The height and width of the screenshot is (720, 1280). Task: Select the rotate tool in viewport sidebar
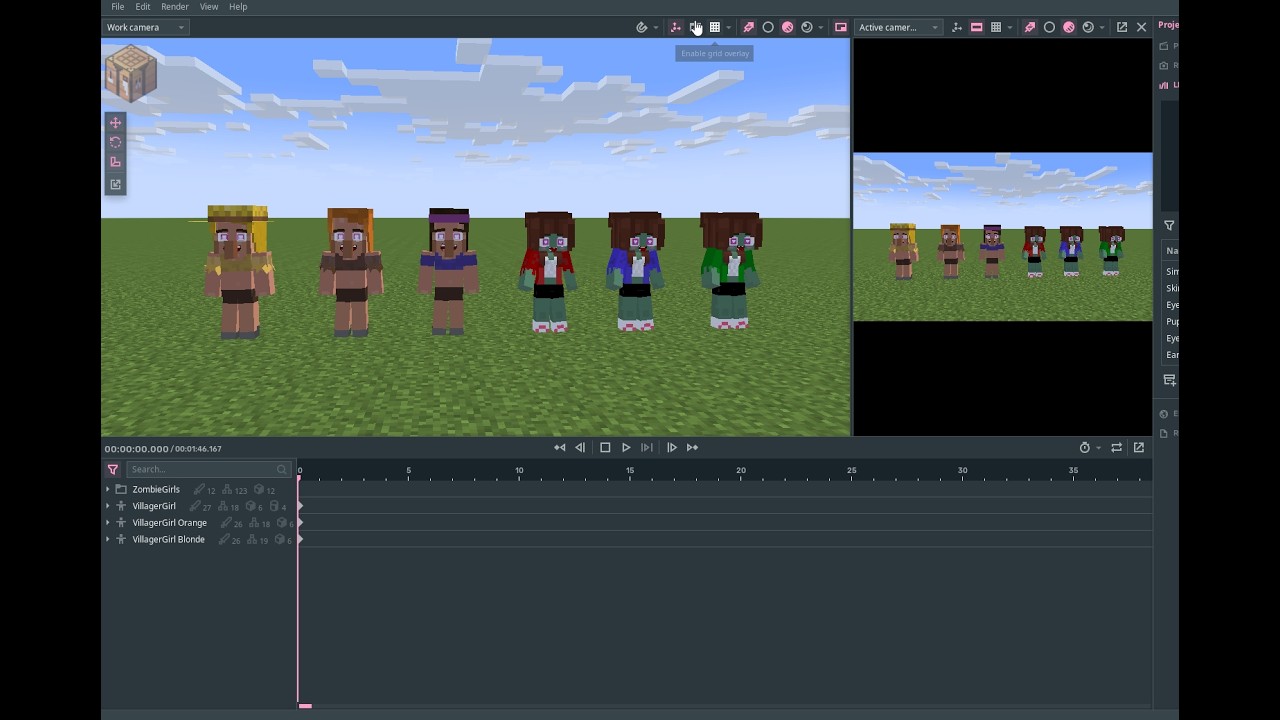click(115, 142)
